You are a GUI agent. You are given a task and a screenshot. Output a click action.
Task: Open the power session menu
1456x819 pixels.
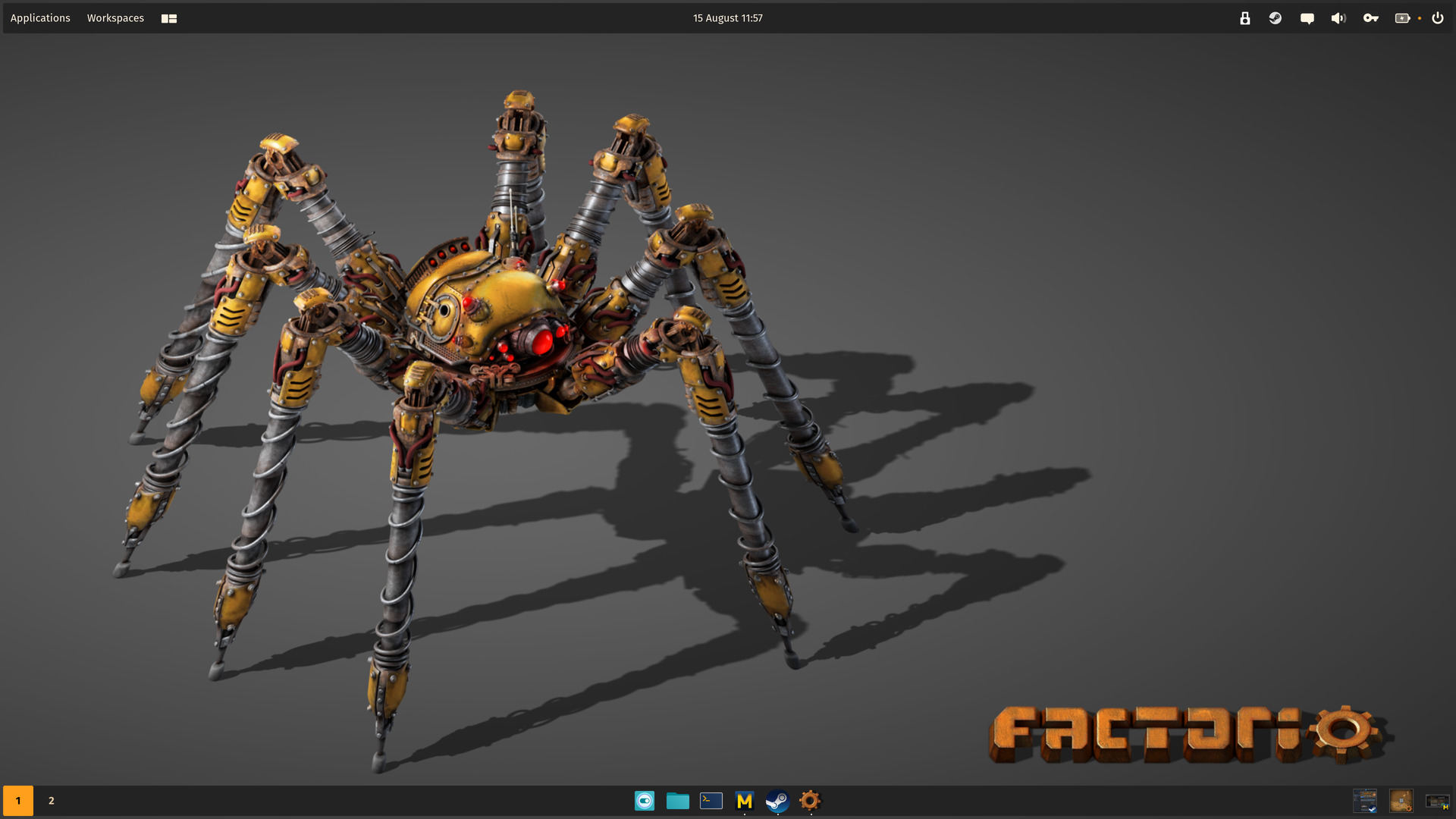coord(1437,18)
